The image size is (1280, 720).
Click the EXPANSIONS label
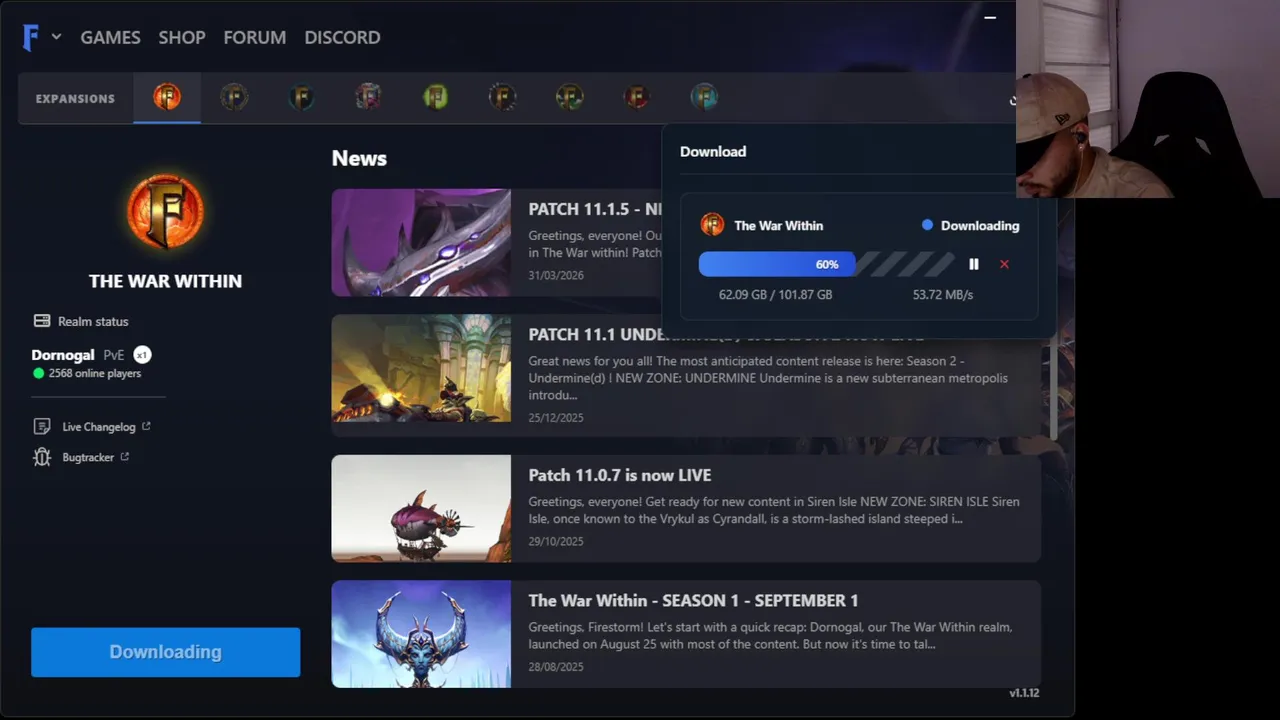pyautogui.click(x=75, y=98)
